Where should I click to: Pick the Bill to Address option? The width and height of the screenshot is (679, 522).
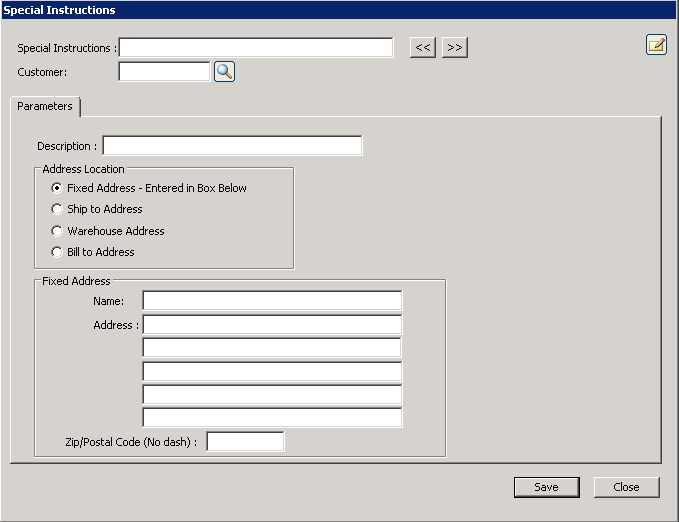58,252
